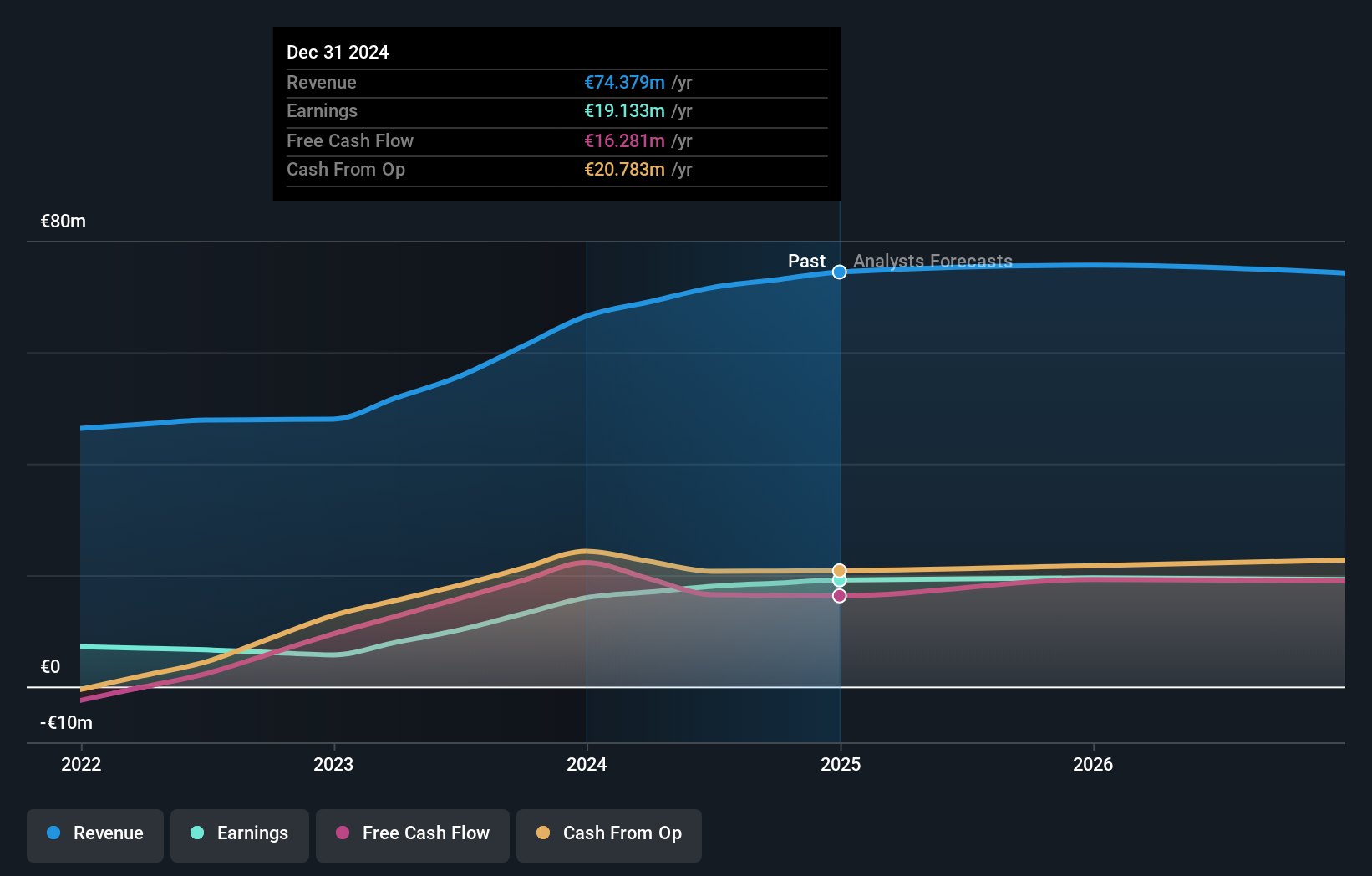1372x876 pixels.
Task: Click the €80m y-axis label
Action: pos(64,222)
